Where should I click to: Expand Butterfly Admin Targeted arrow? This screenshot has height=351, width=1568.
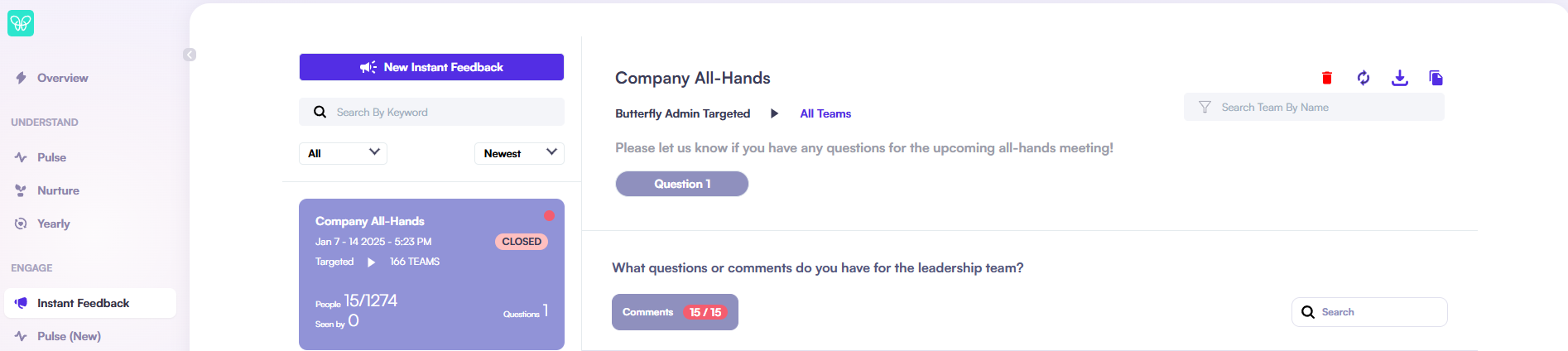(774, 113)
